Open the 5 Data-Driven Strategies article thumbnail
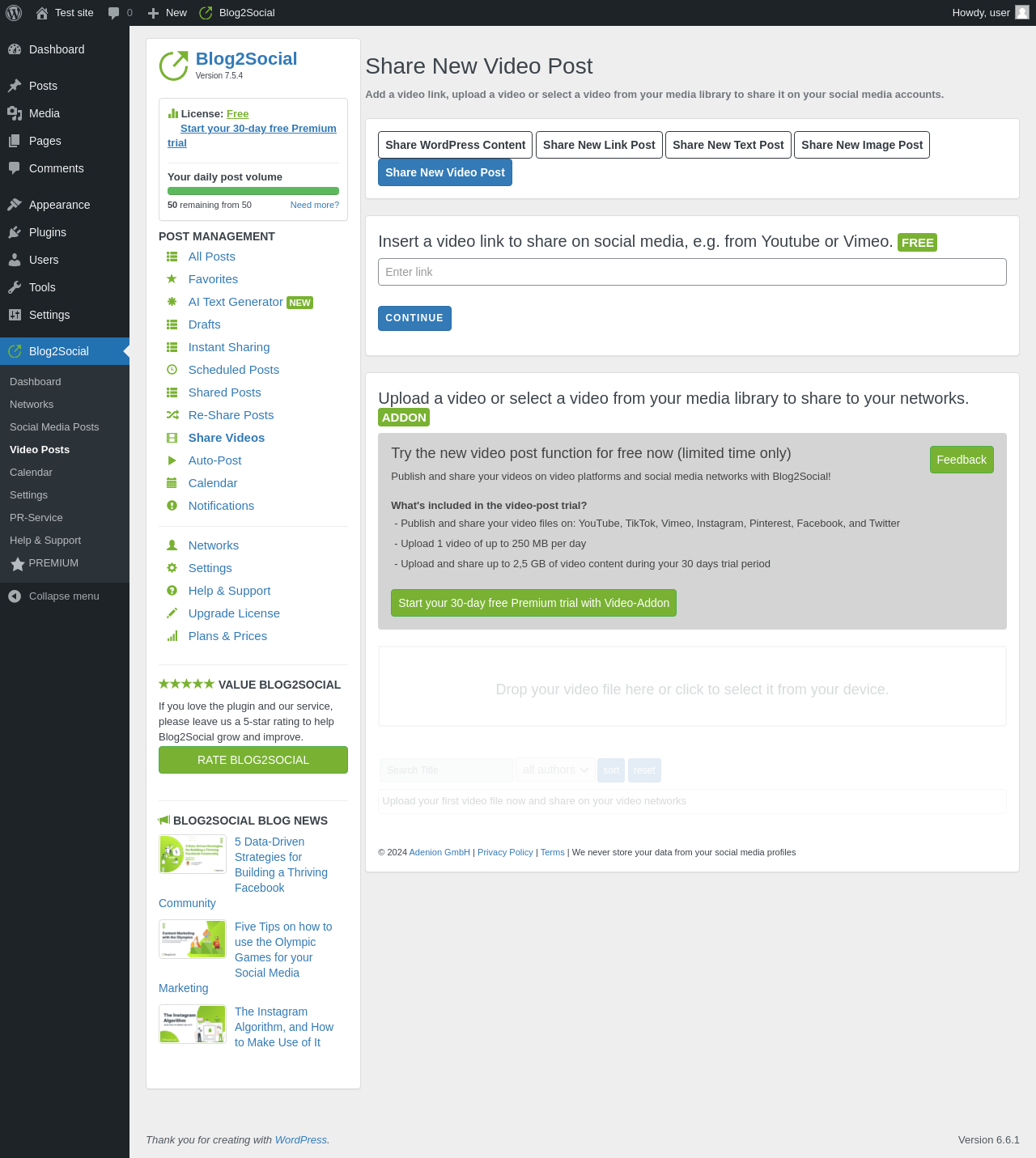 193,855
